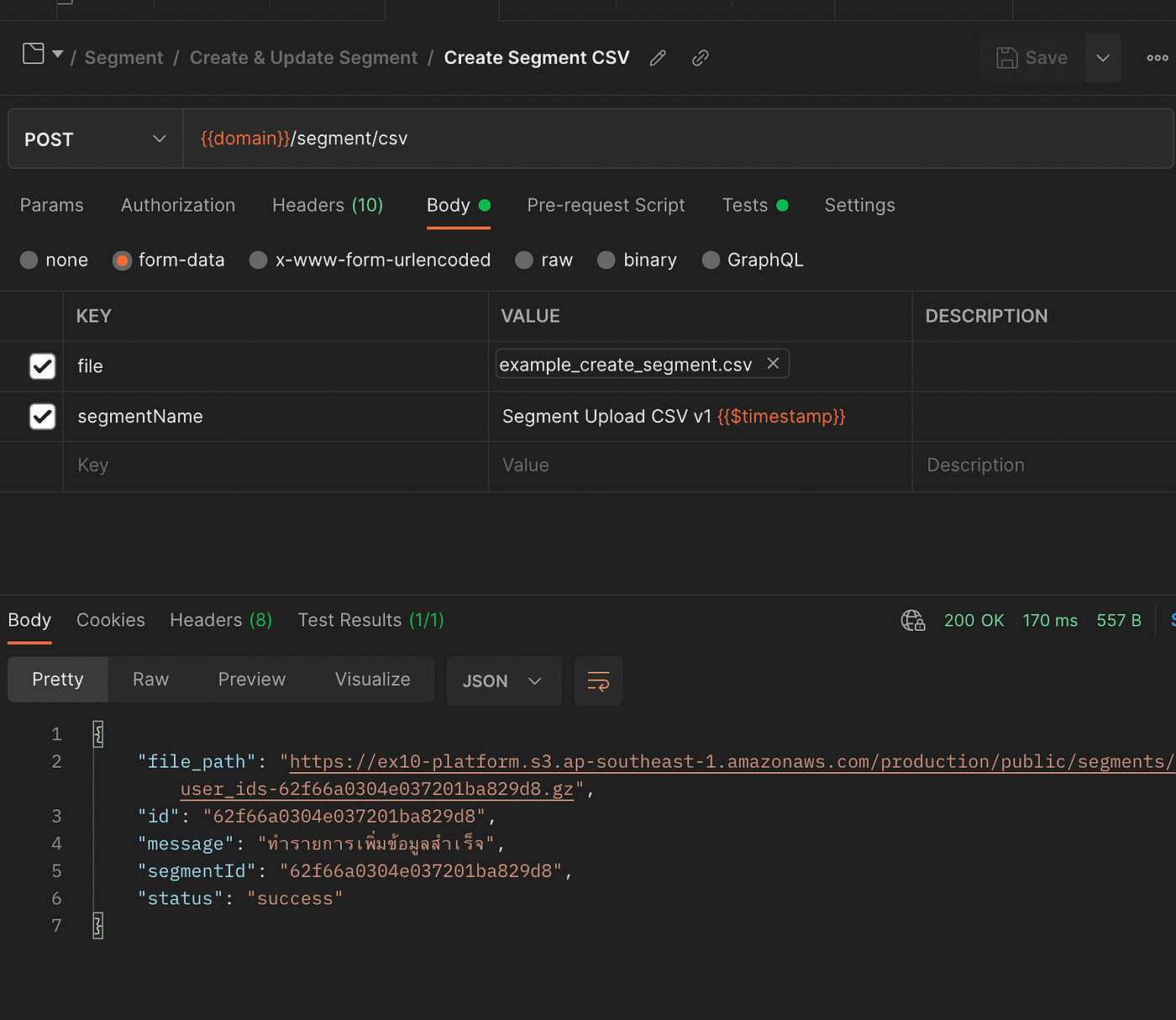Expand the Save button options chevron

1102,57
